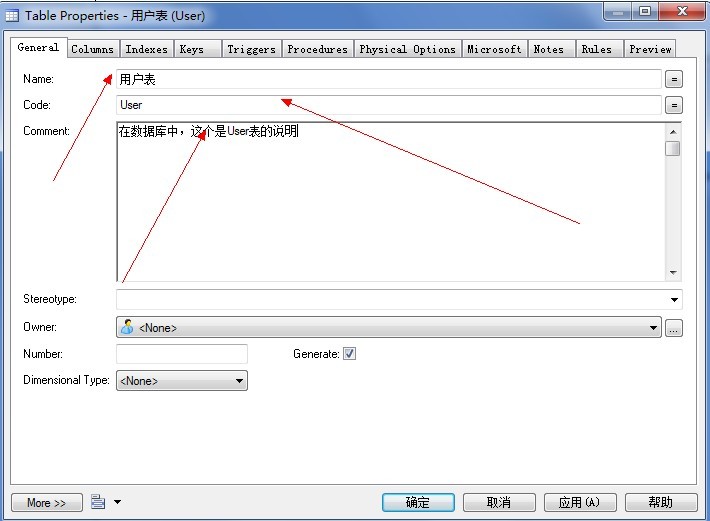The image size is (710, 521).
Task: Click the equals button beside Code field
Action: coord(674,105)
